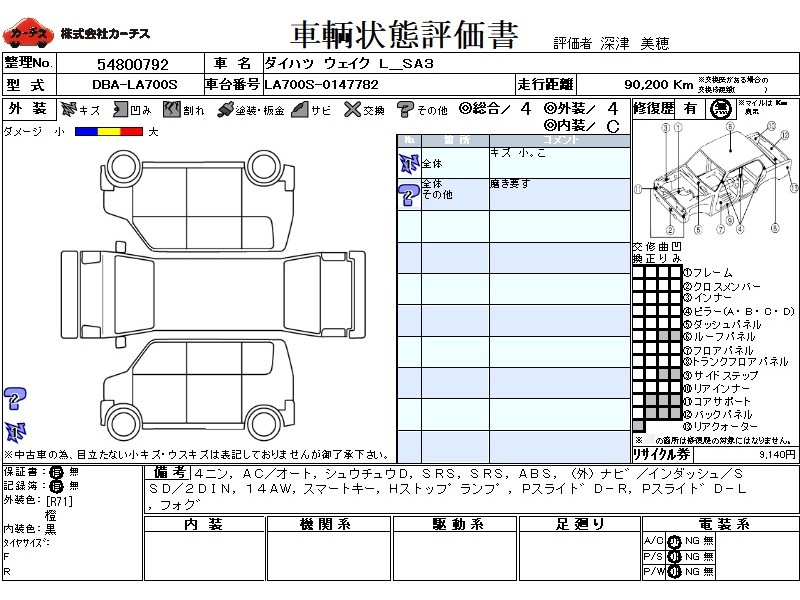Viewport: 800px width, 600px height.
Task: Click the 修復歴 有 value
Action: tap(691, 109)
